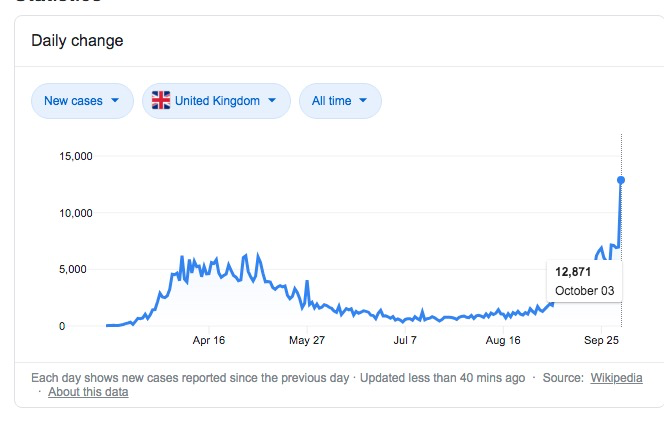Expand the All time range dropdown

click(339, 101)
